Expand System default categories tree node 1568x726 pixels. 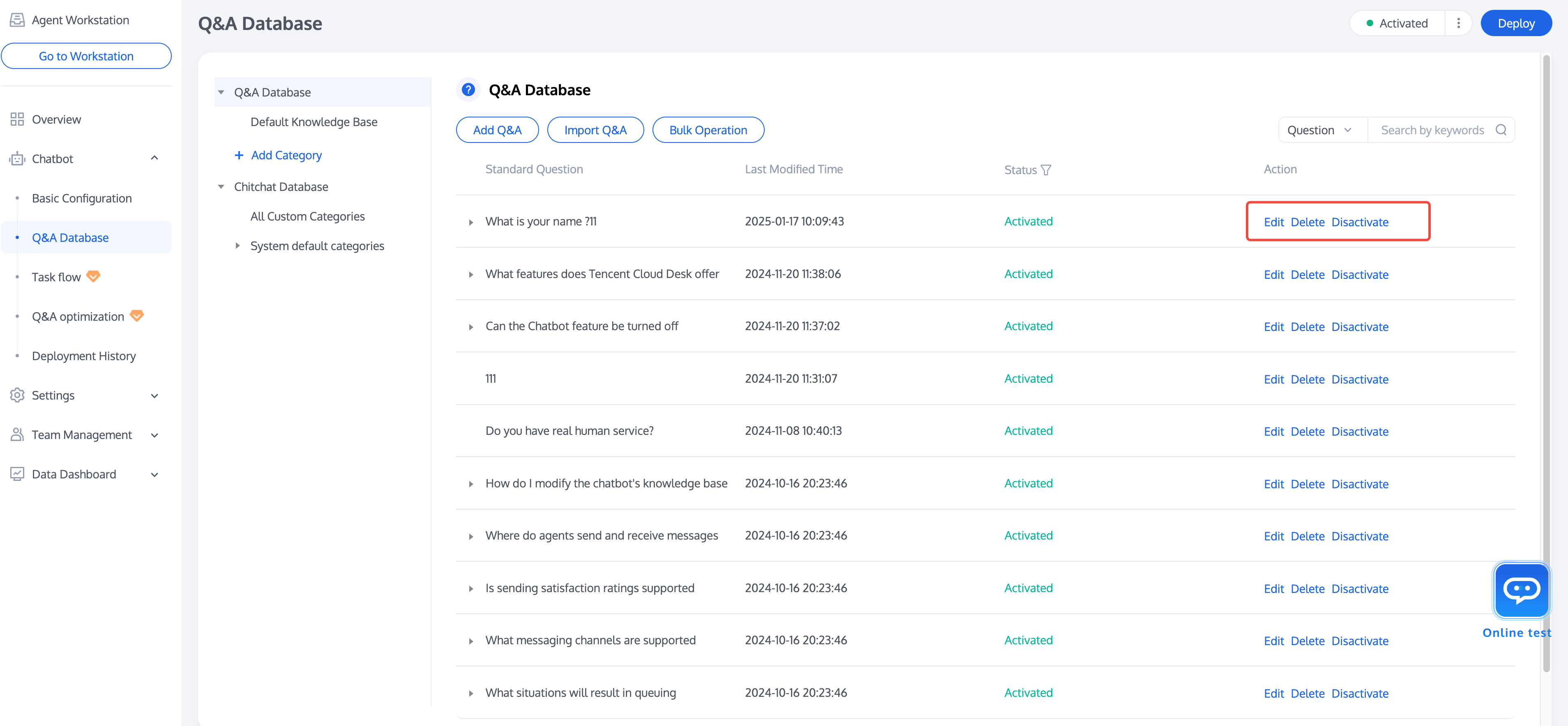pyautogui.click(x=238, y=246)
